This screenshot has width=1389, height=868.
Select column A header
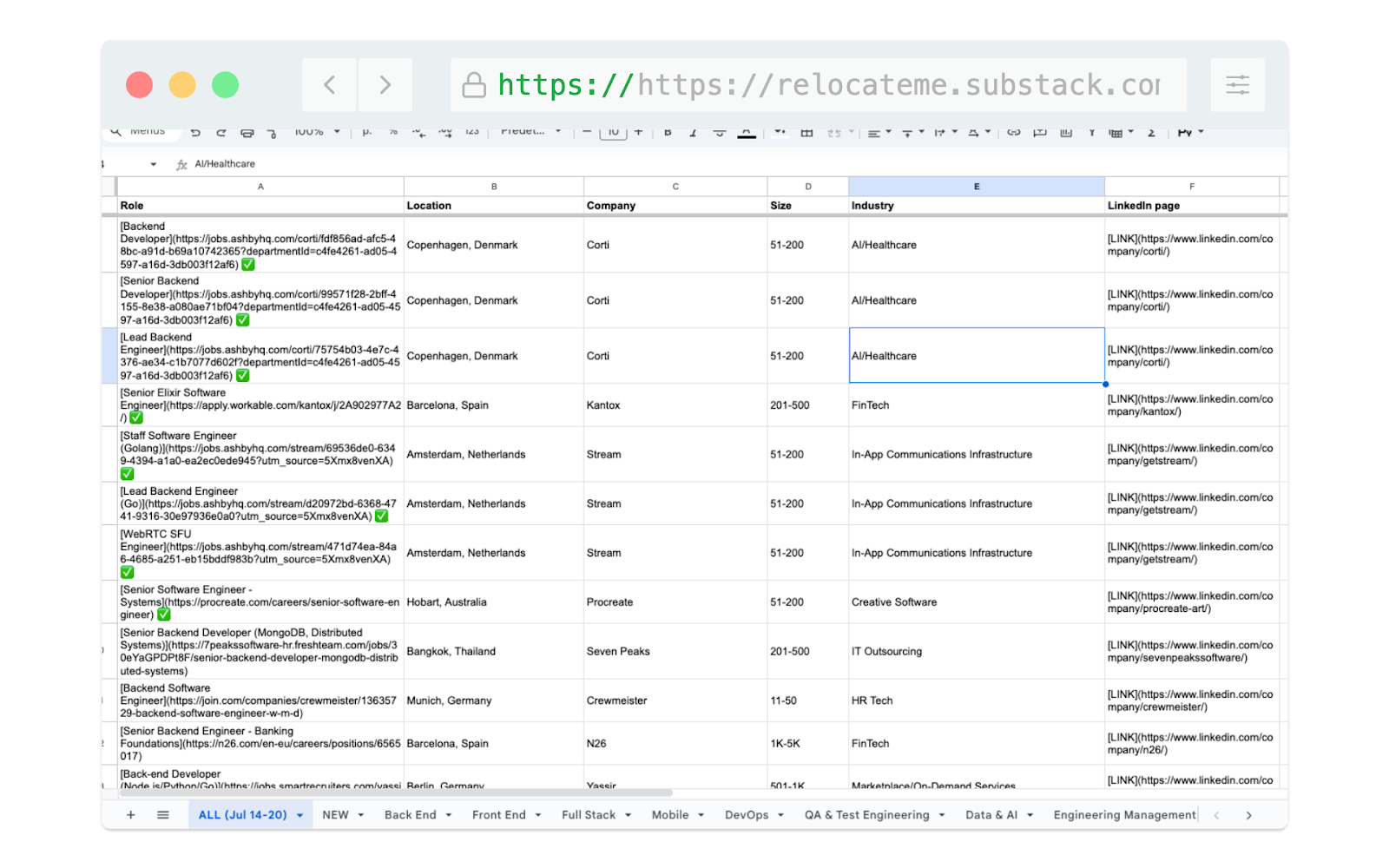point(260,187)
